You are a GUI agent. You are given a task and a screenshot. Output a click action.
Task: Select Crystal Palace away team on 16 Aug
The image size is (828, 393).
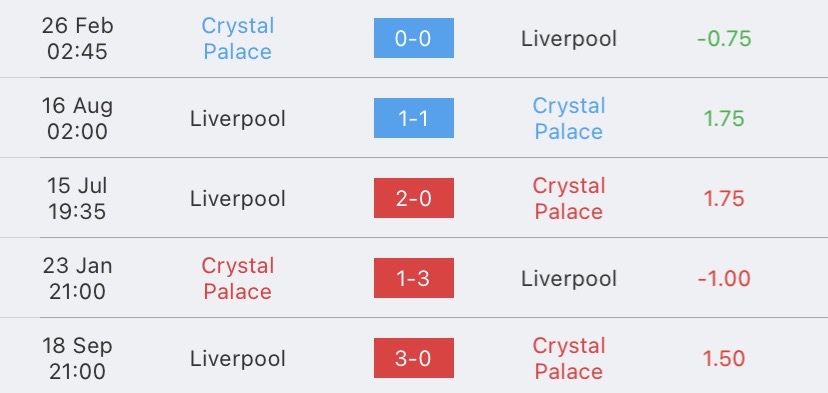[569, 118]
